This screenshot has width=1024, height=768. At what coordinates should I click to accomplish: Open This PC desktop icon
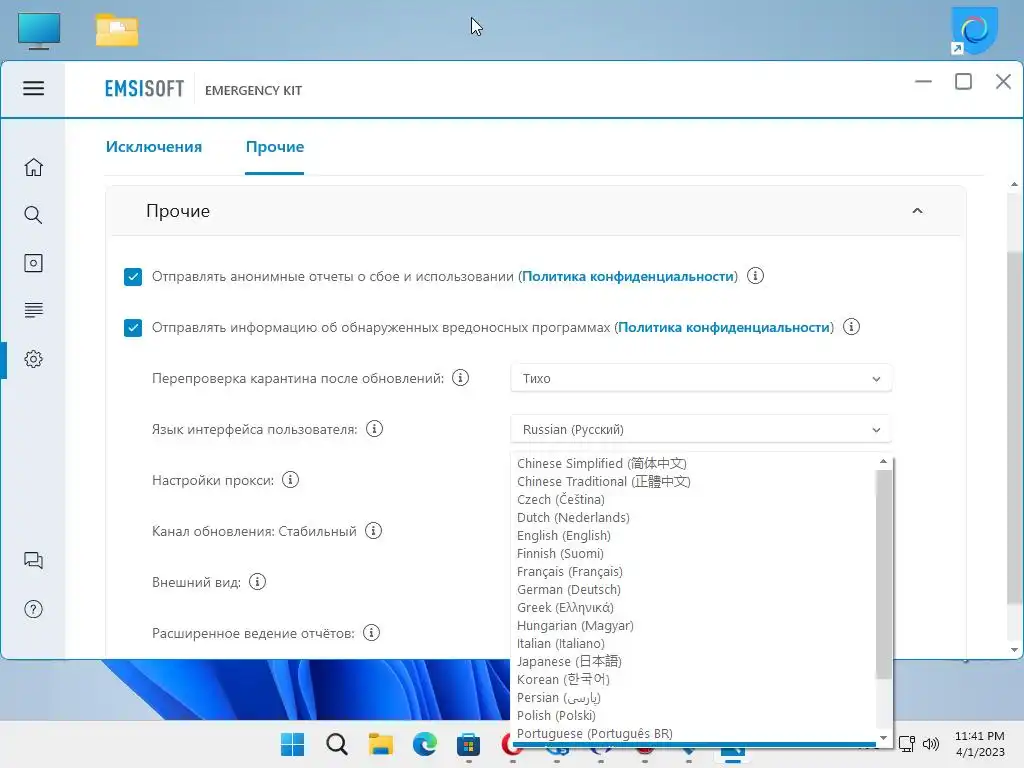pos(39,31)
